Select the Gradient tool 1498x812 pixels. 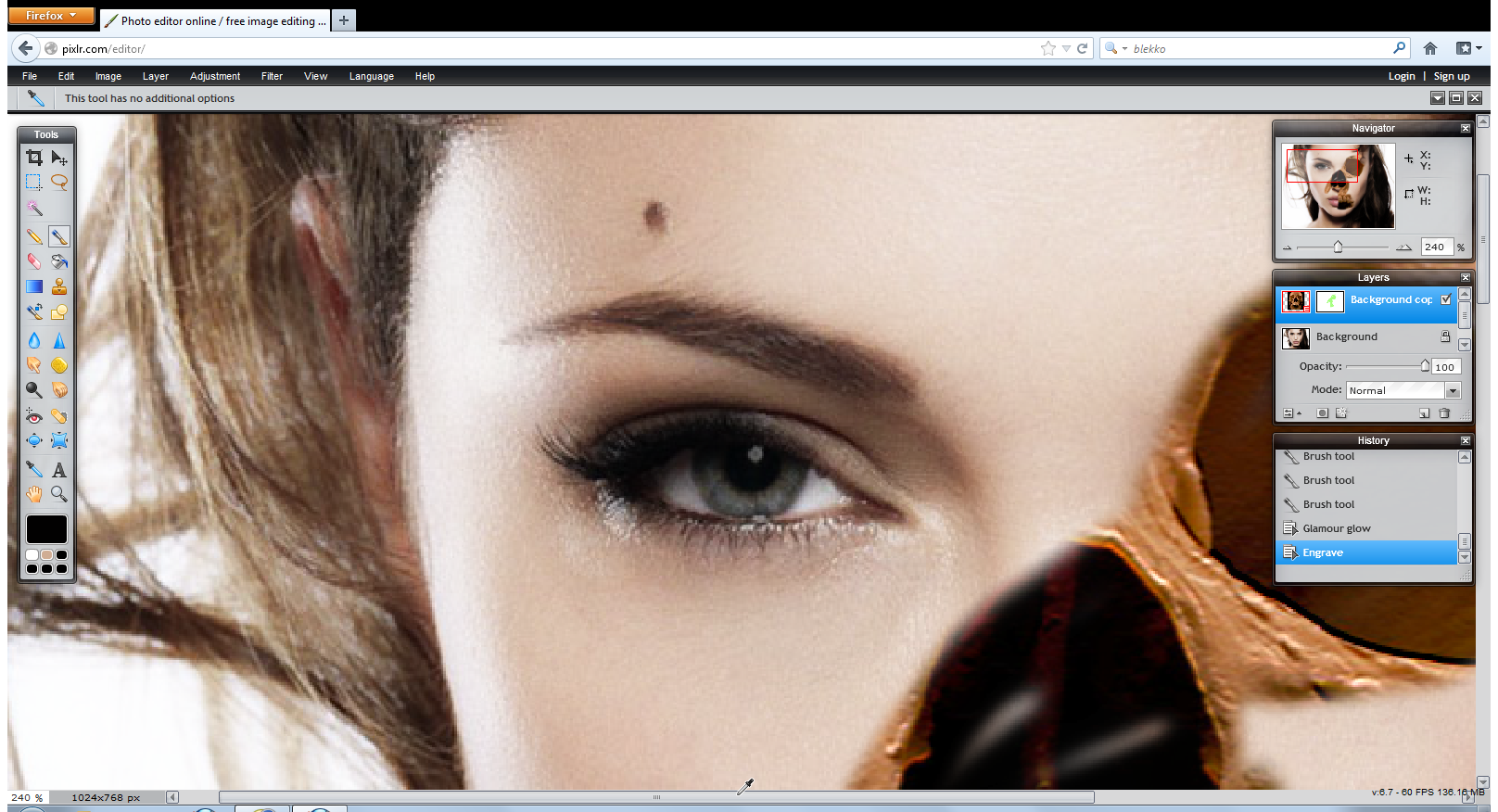[34, 286]
